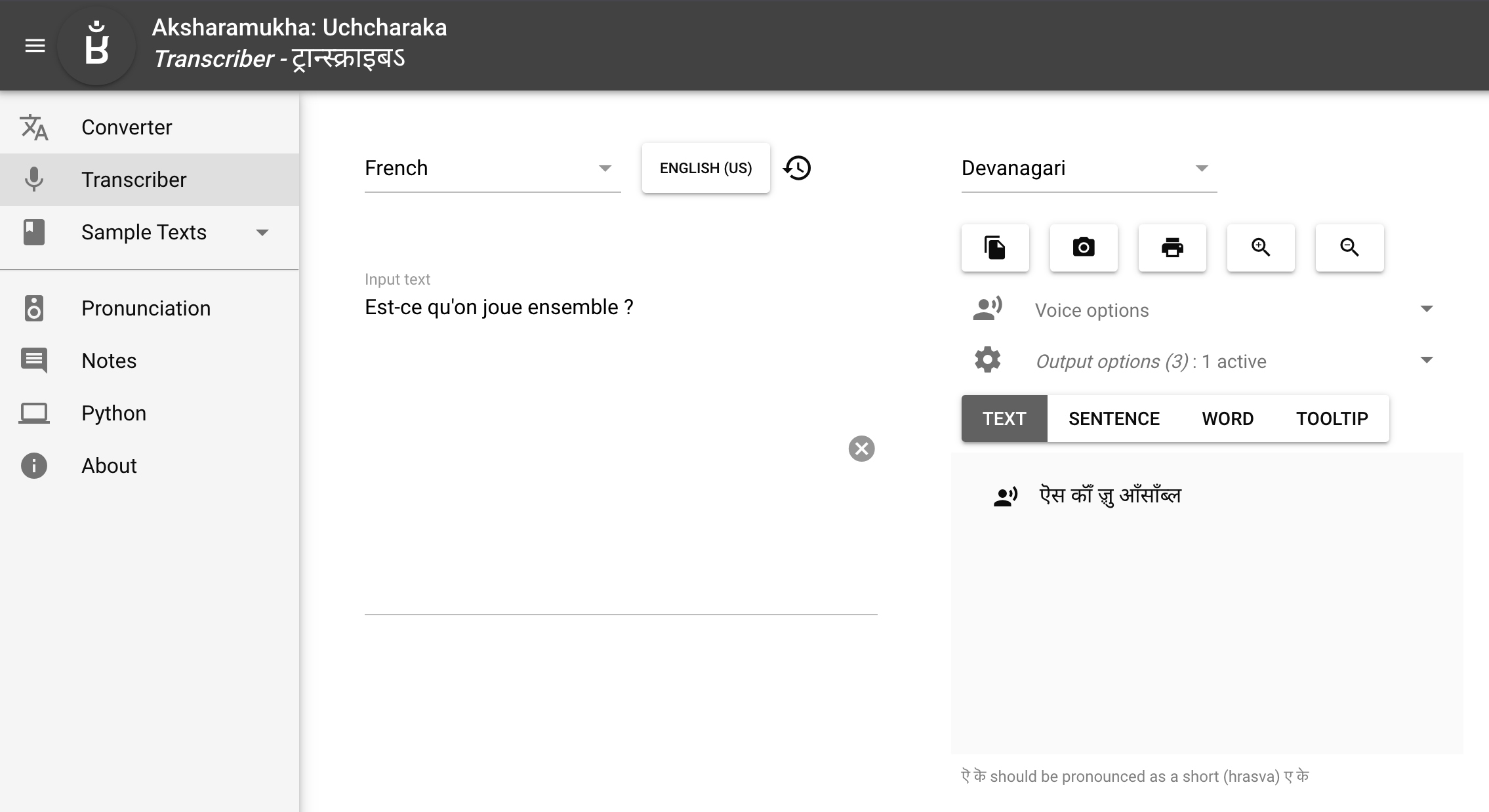The height and width of the screenshot is (812, 1489).
Task: Zoom in on the output text
Action: 1261,247
